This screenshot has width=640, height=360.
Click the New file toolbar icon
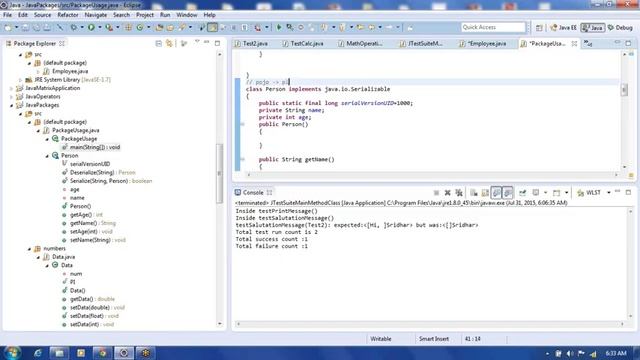(x=8, y=27)
